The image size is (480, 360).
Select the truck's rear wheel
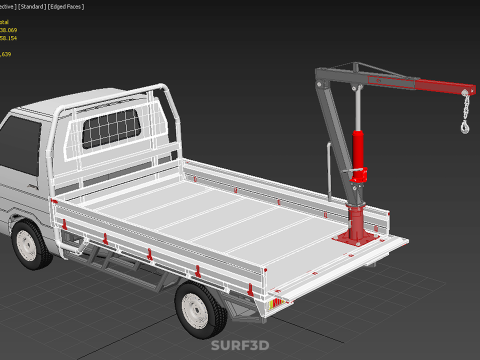click(x=200, y=310)
